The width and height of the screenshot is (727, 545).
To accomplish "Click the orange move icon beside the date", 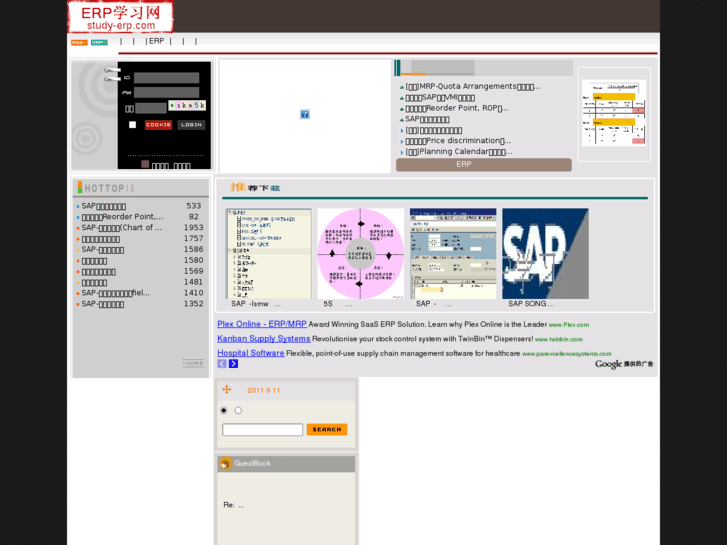I will click(x=227, y=390).
